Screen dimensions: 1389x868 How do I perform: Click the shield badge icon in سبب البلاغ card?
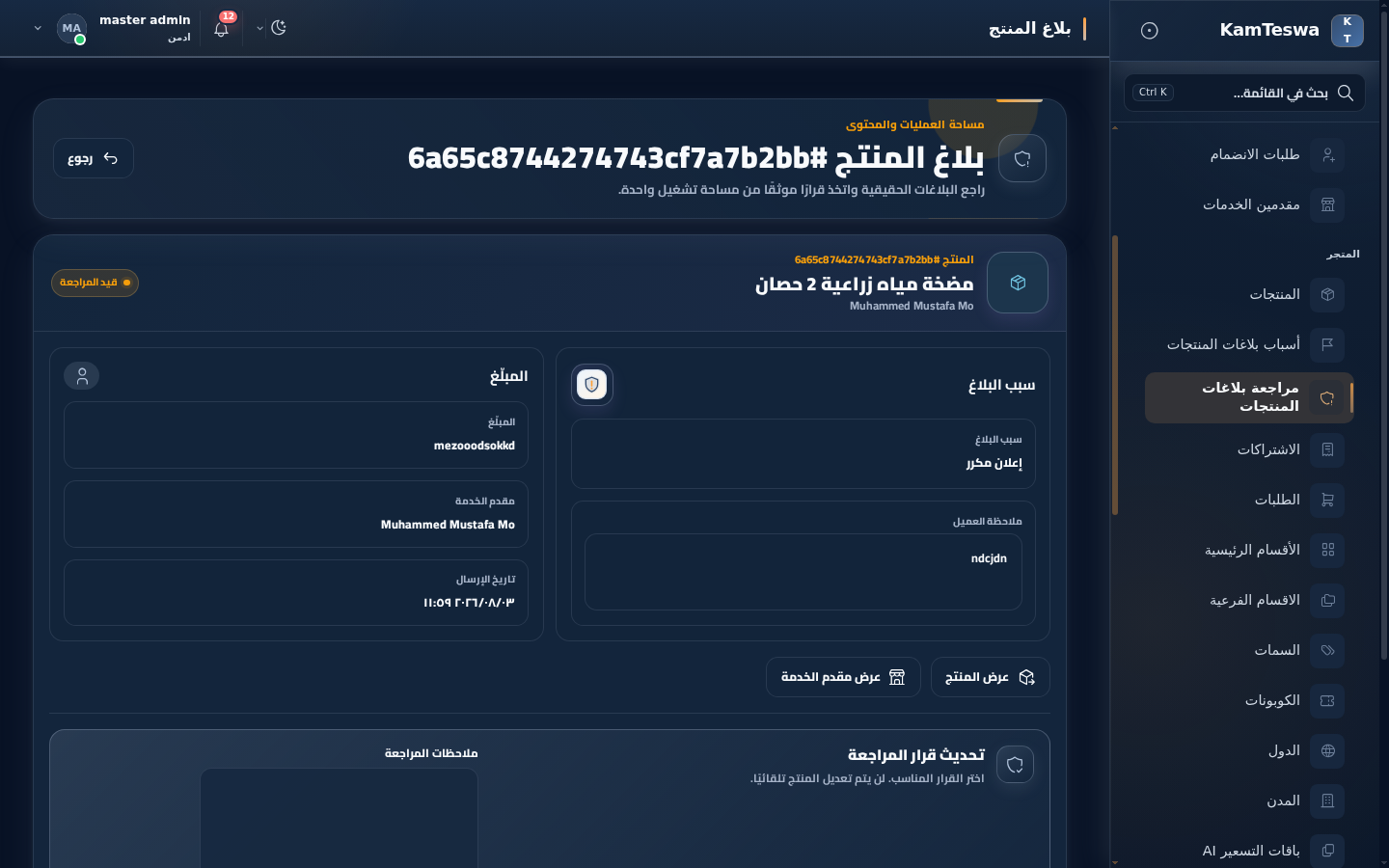tap(592, 385)
